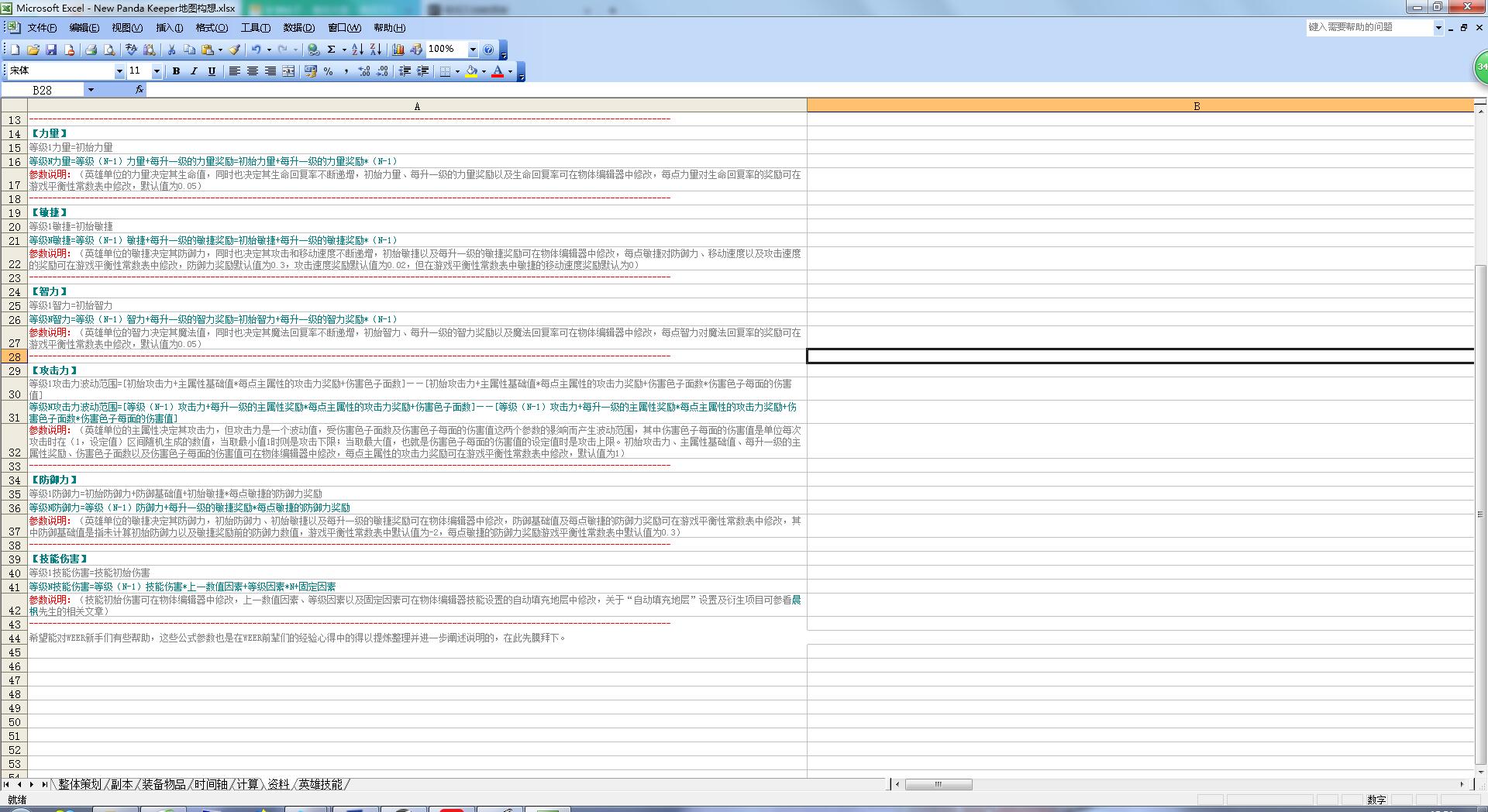Open the Chart Wizard icon

click(x=398, y=50)
